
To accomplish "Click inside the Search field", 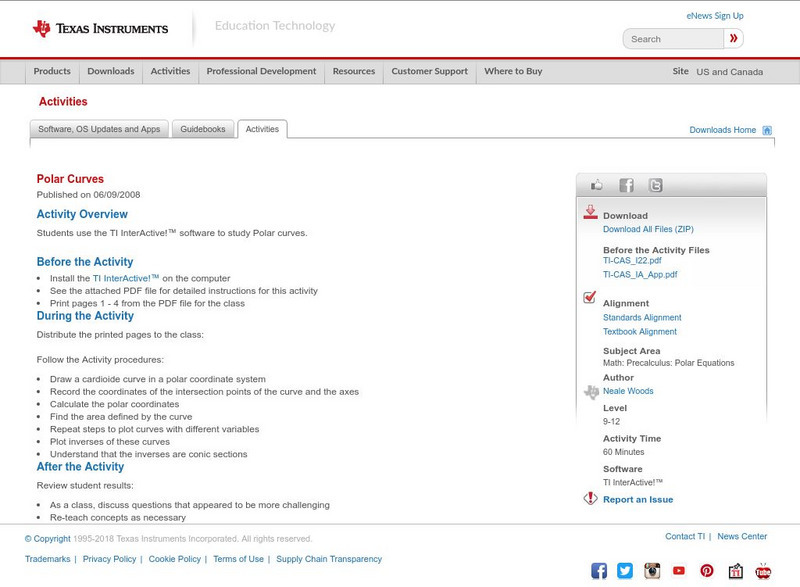I will coord(673,39).
